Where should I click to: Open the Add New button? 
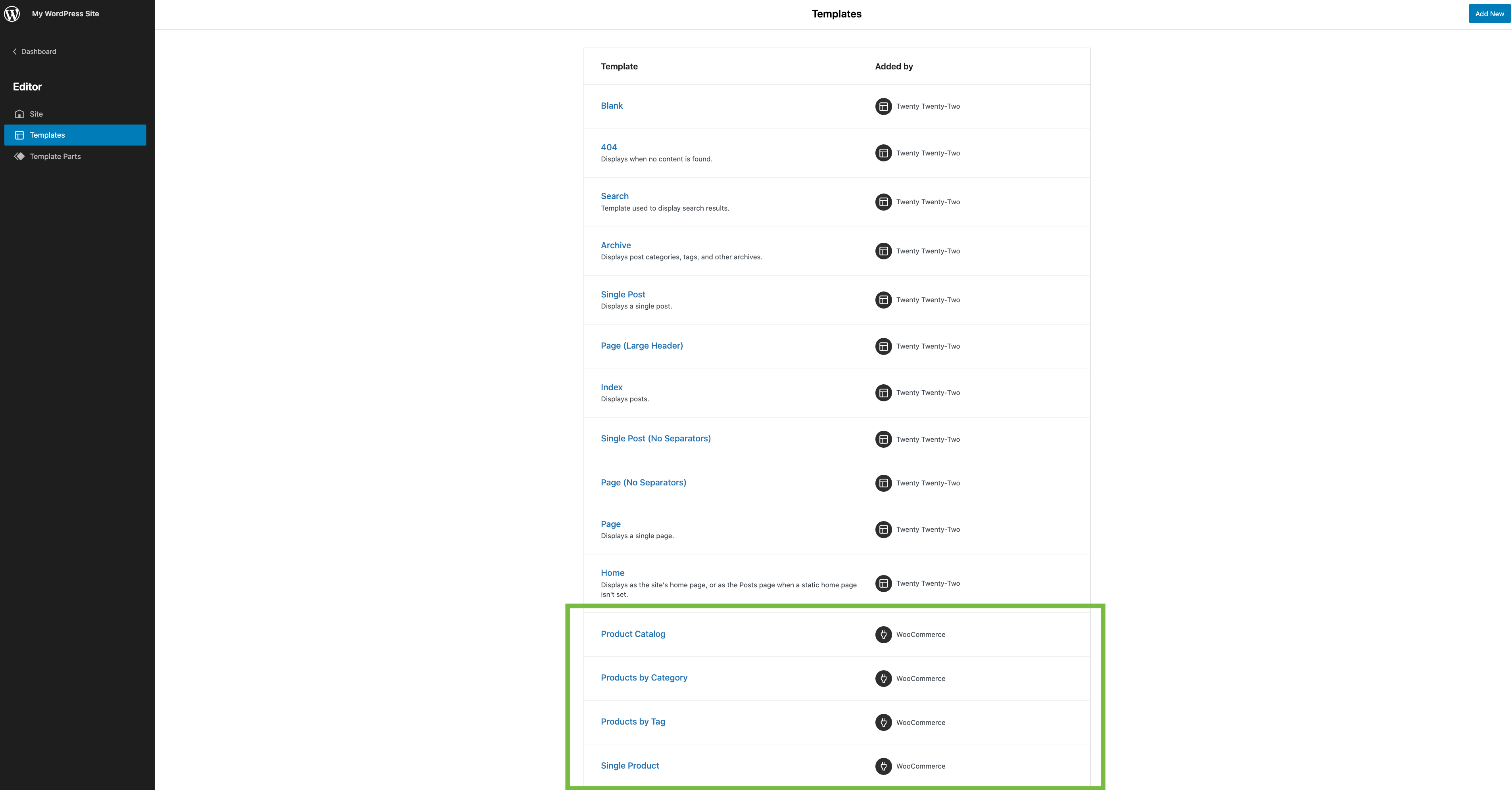pos(1489,13)
